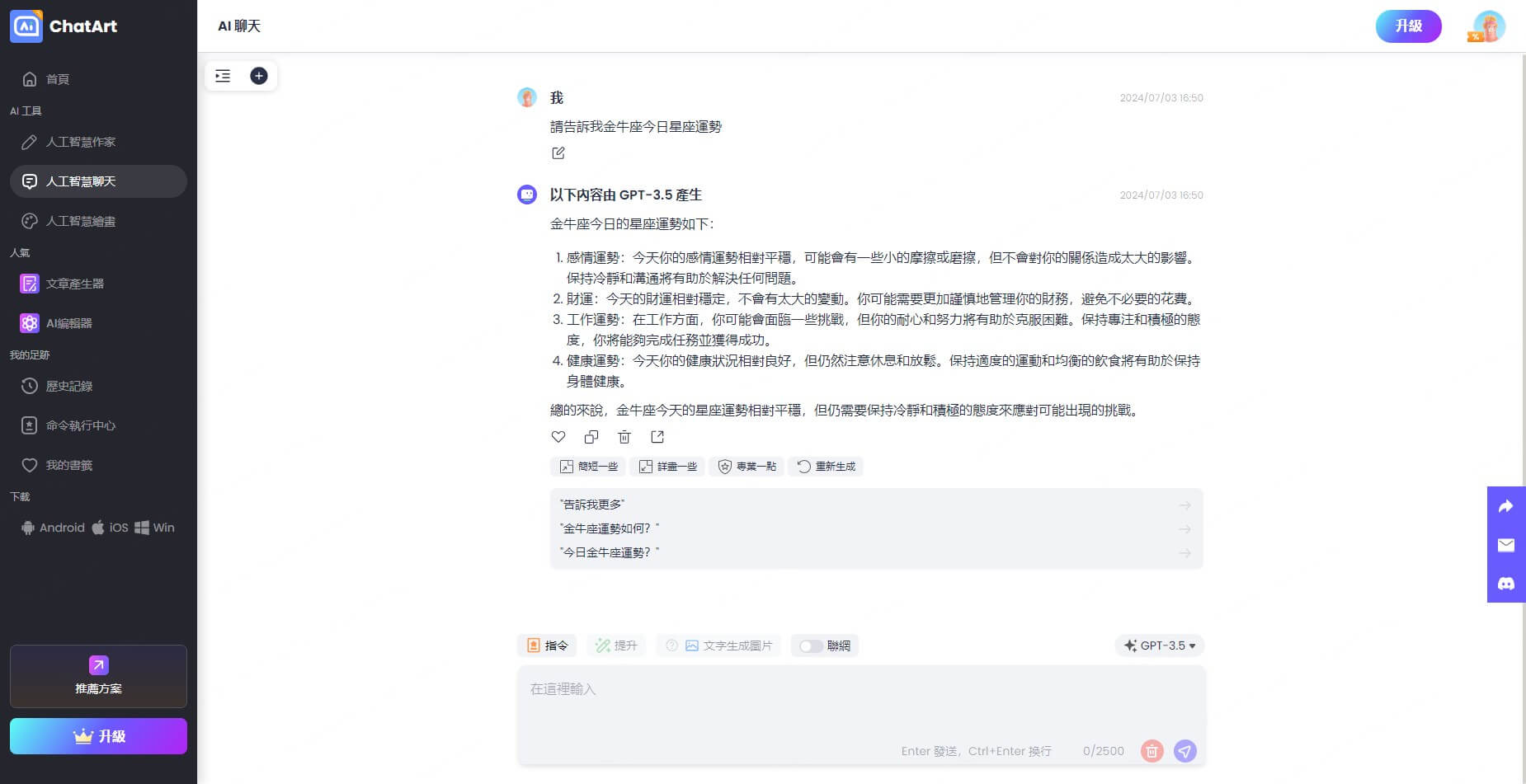The image size is (1526, 784).
Task: Like the response with the heart icon
Action: tap(558, 437)
